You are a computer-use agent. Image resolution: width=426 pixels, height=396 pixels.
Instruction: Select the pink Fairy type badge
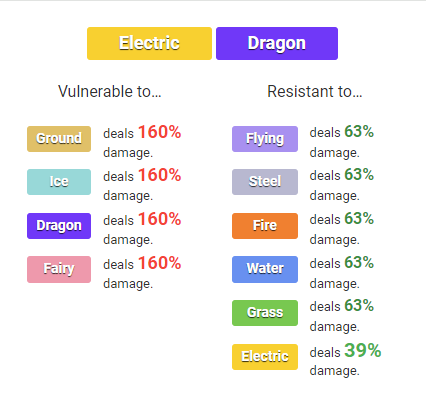(x=59, y=269)
